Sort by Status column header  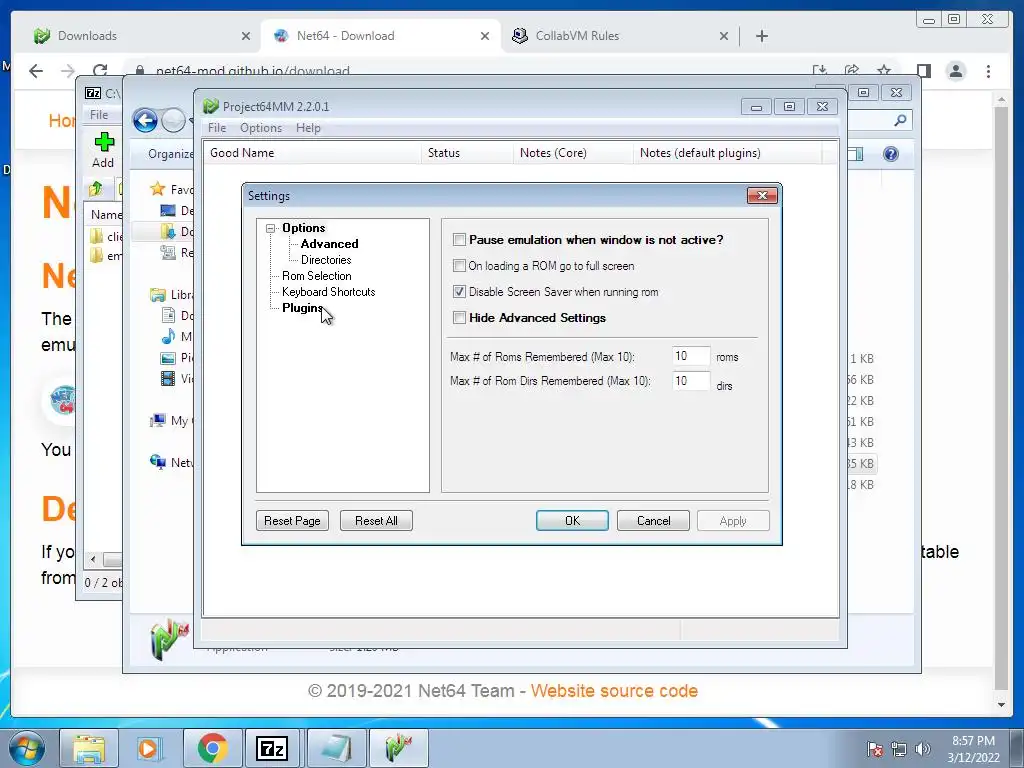[468, 153]
